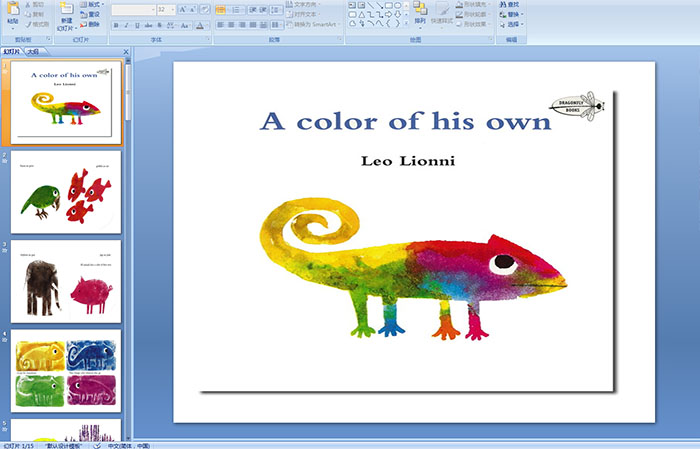Select the Rectangle shape in gallery
Screen dimensions: 700x449
(388, 5)
